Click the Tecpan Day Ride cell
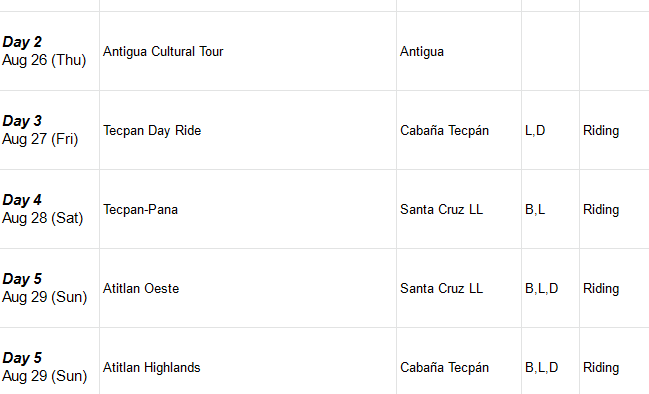The width and height of the screenshot is (649, 394). coord(248,130)
